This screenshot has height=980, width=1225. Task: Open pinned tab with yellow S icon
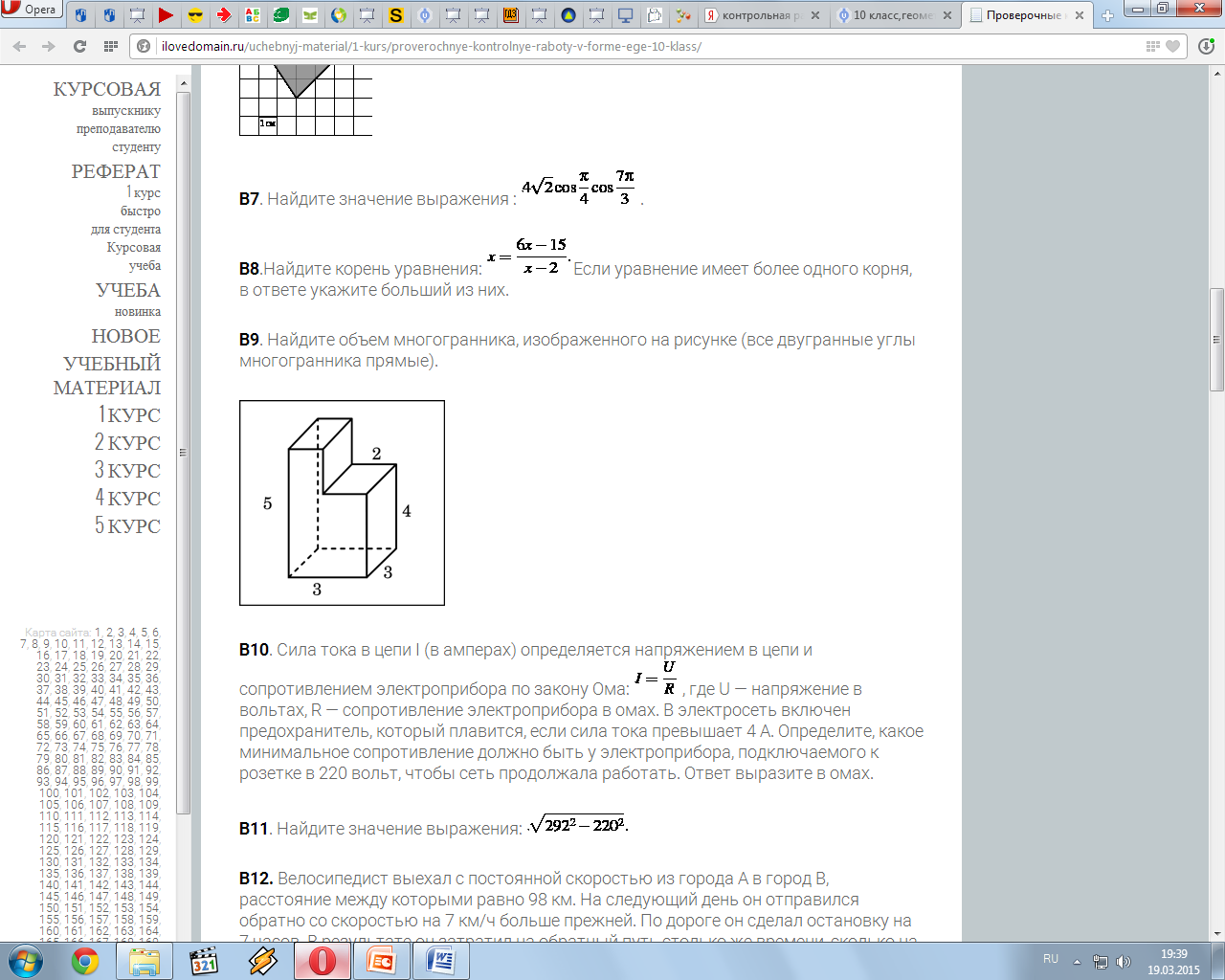pyautogui.click(x=395, y=15)
